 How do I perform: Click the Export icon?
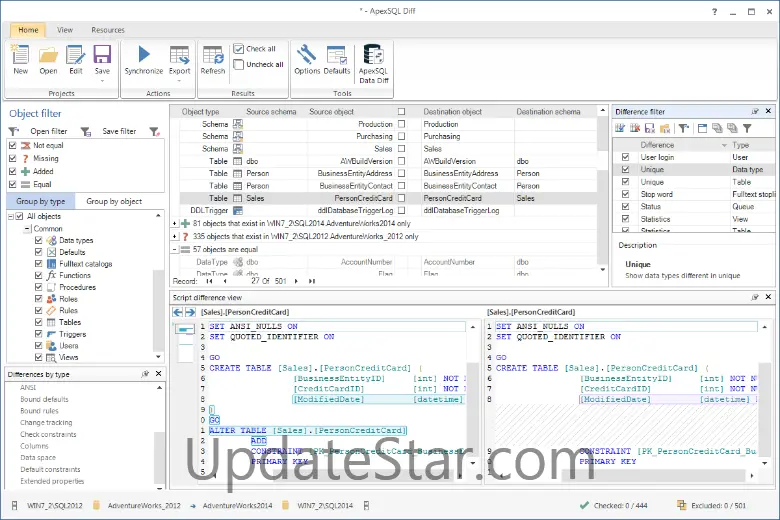(x=180, y=59)
